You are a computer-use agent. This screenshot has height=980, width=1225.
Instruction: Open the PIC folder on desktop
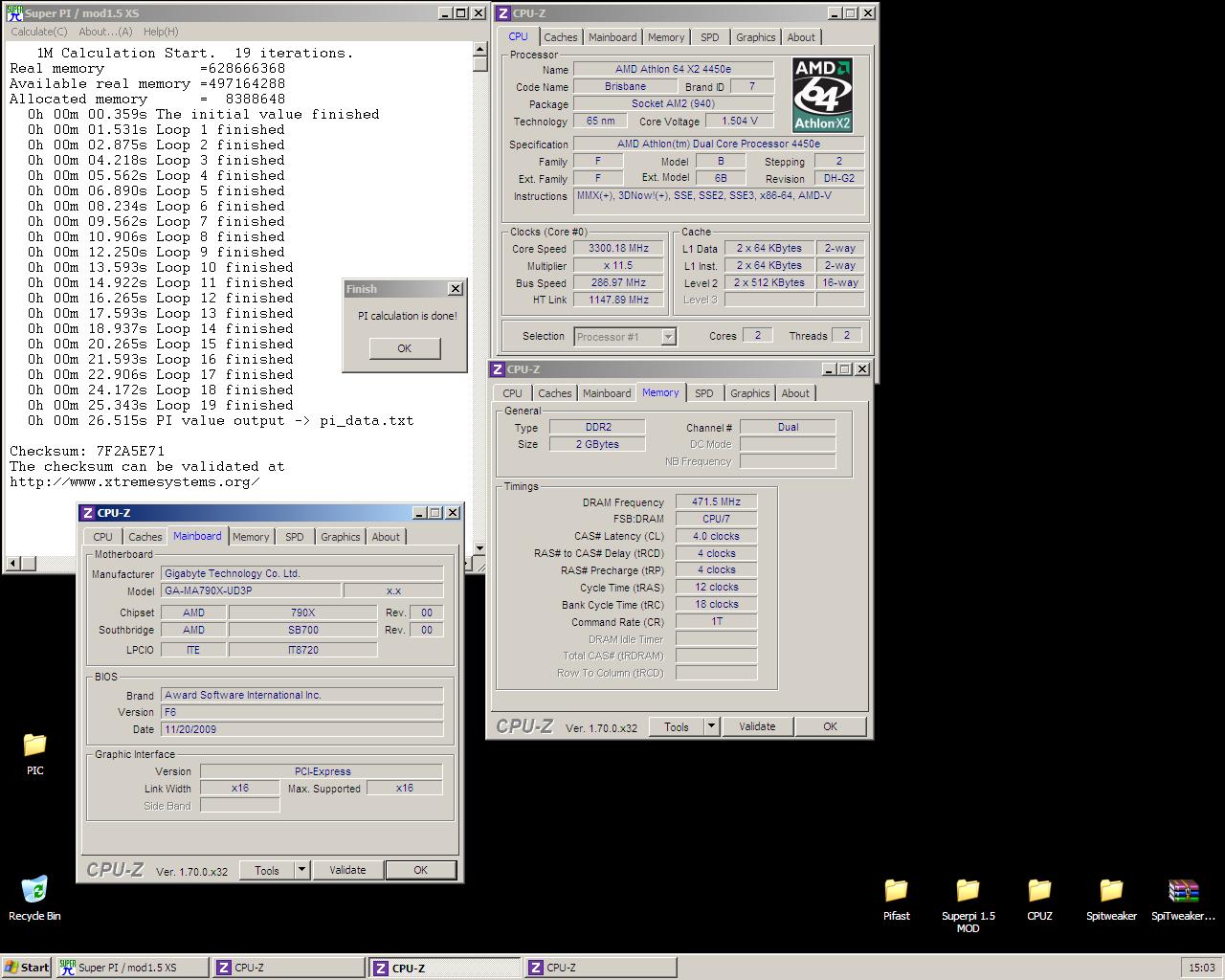click(x=34, y=745)
